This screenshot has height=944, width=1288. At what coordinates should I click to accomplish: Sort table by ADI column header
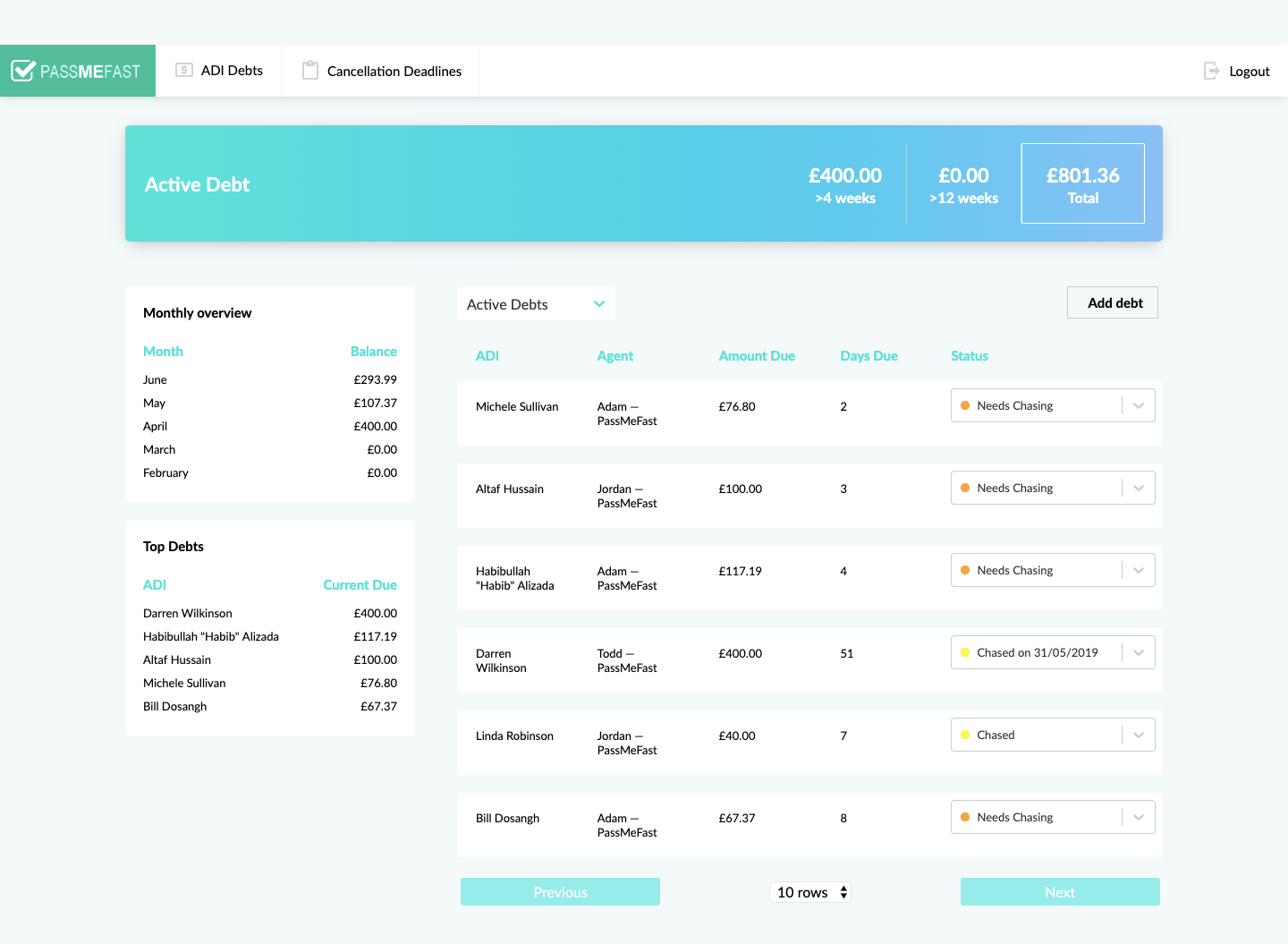(x=487, y=355)
